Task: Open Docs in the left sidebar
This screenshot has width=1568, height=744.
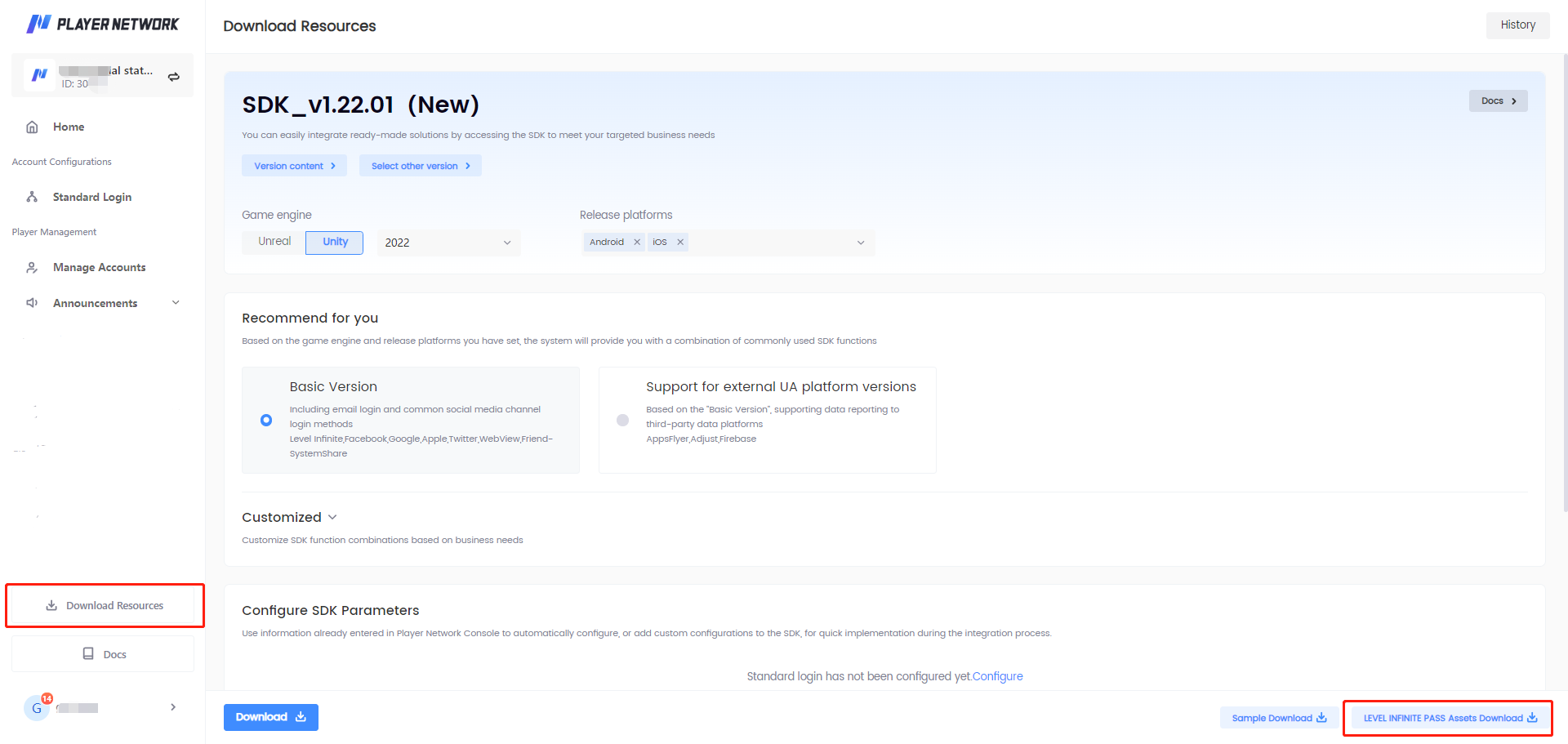Action: 104,654
